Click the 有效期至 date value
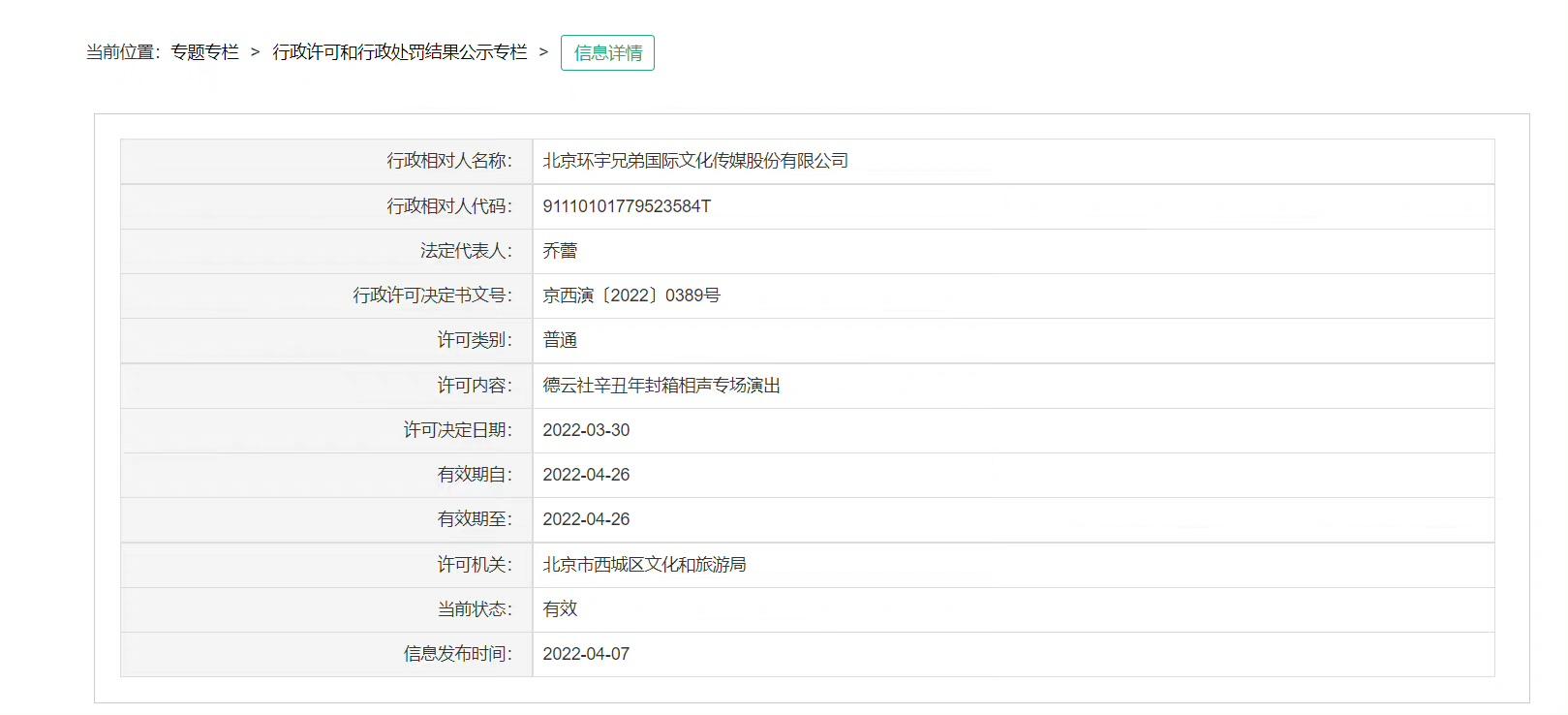Screen dimensions: 1568x715 click(586, 519)
